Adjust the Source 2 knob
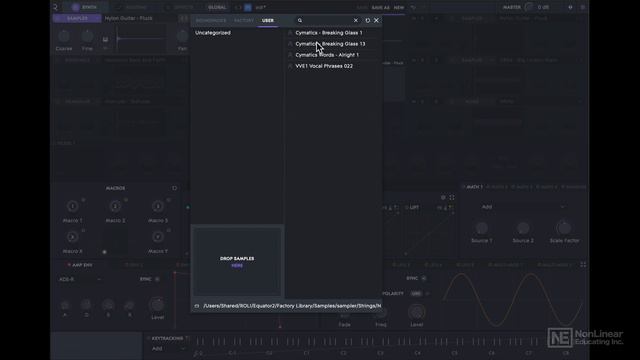Screen dimensions: 640x360 click(x=523, y=228)
